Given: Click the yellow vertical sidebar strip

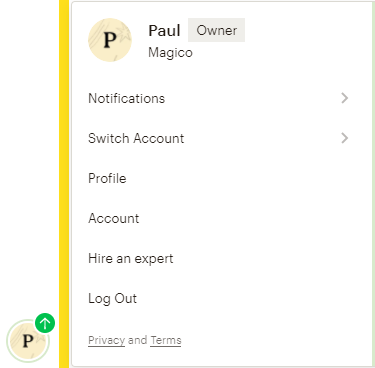Looking at the screenshot, I should (x=64, y=184).
